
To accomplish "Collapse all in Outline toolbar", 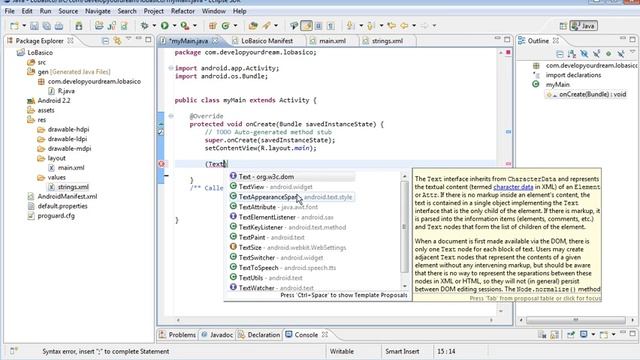I will (560, 54).
